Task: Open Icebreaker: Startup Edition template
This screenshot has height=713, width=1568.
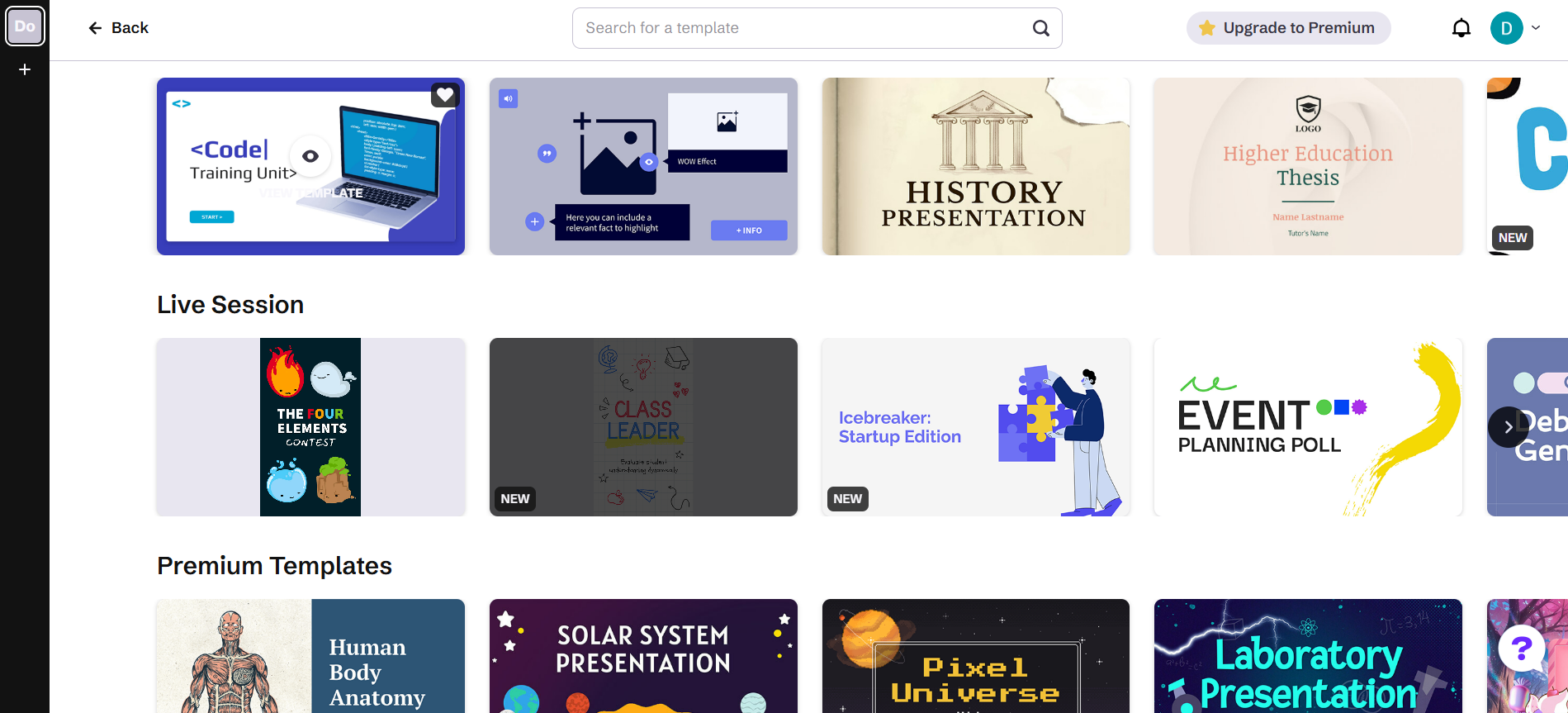Action: tap(975, 427)
